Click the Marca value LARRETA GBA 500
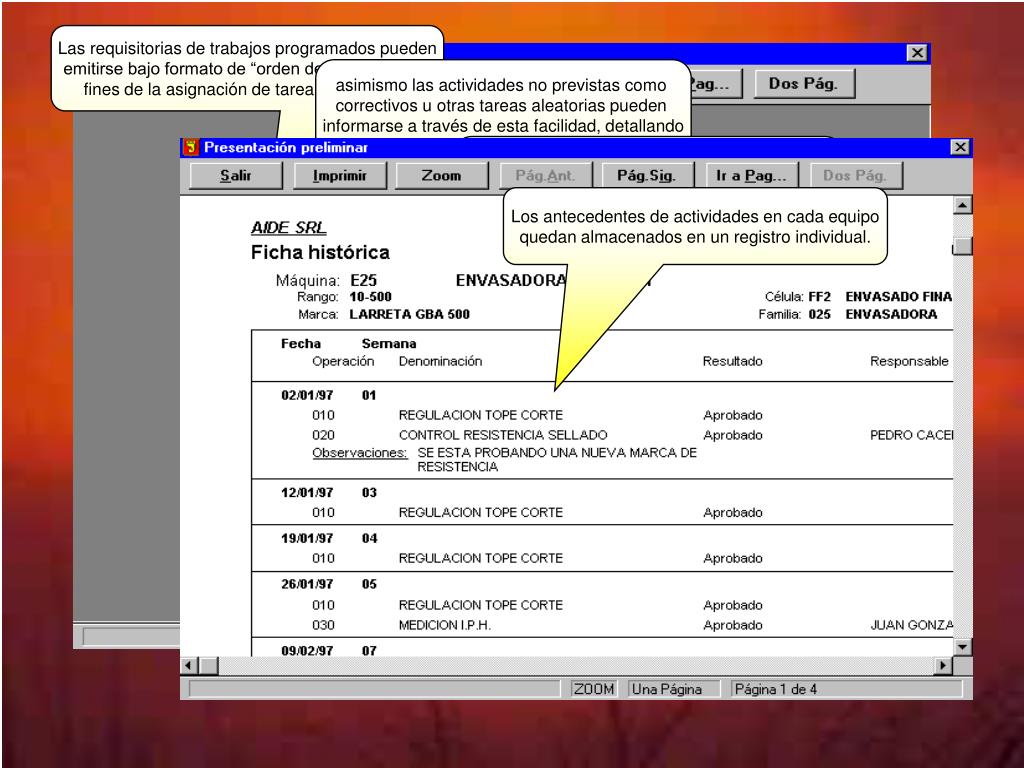Image resolution: width=1024 pixels, height=768 pixels. click(x=409, y=314)
